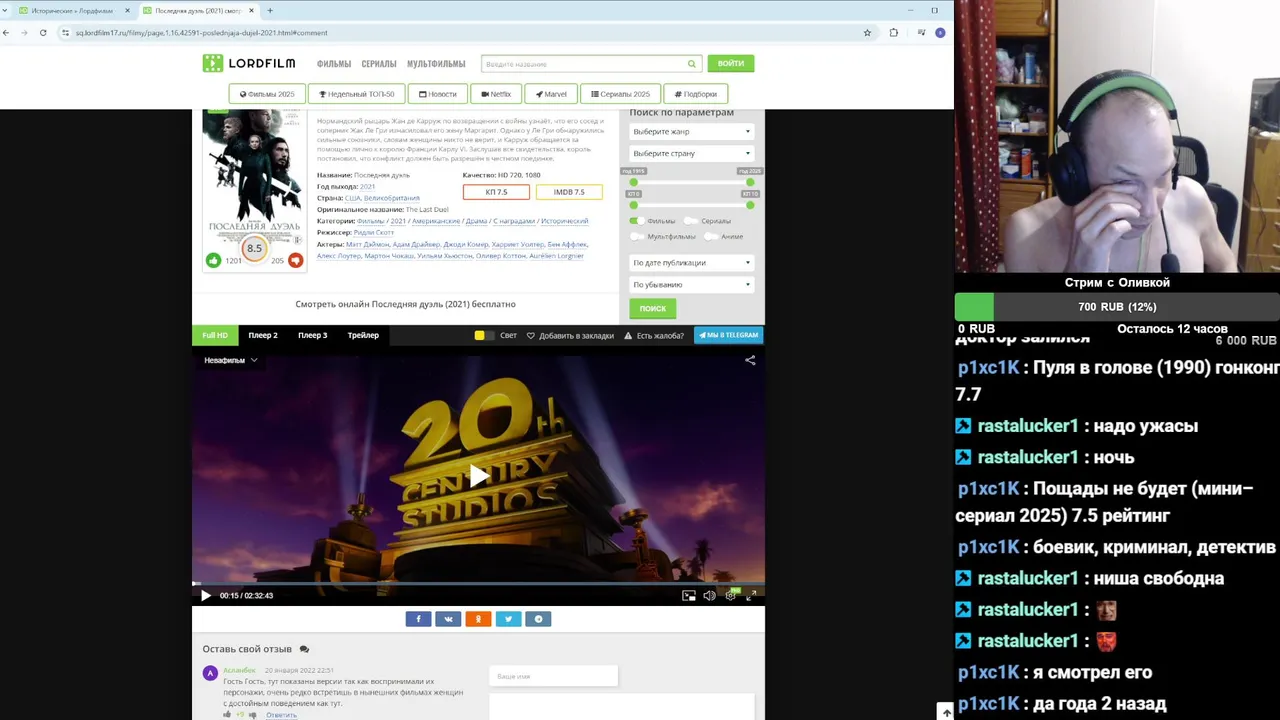The height and width of the screenshot is (720, 1280).
Task: Click the video progress bar
Action: pyautogui.click(x=478, y=583)
